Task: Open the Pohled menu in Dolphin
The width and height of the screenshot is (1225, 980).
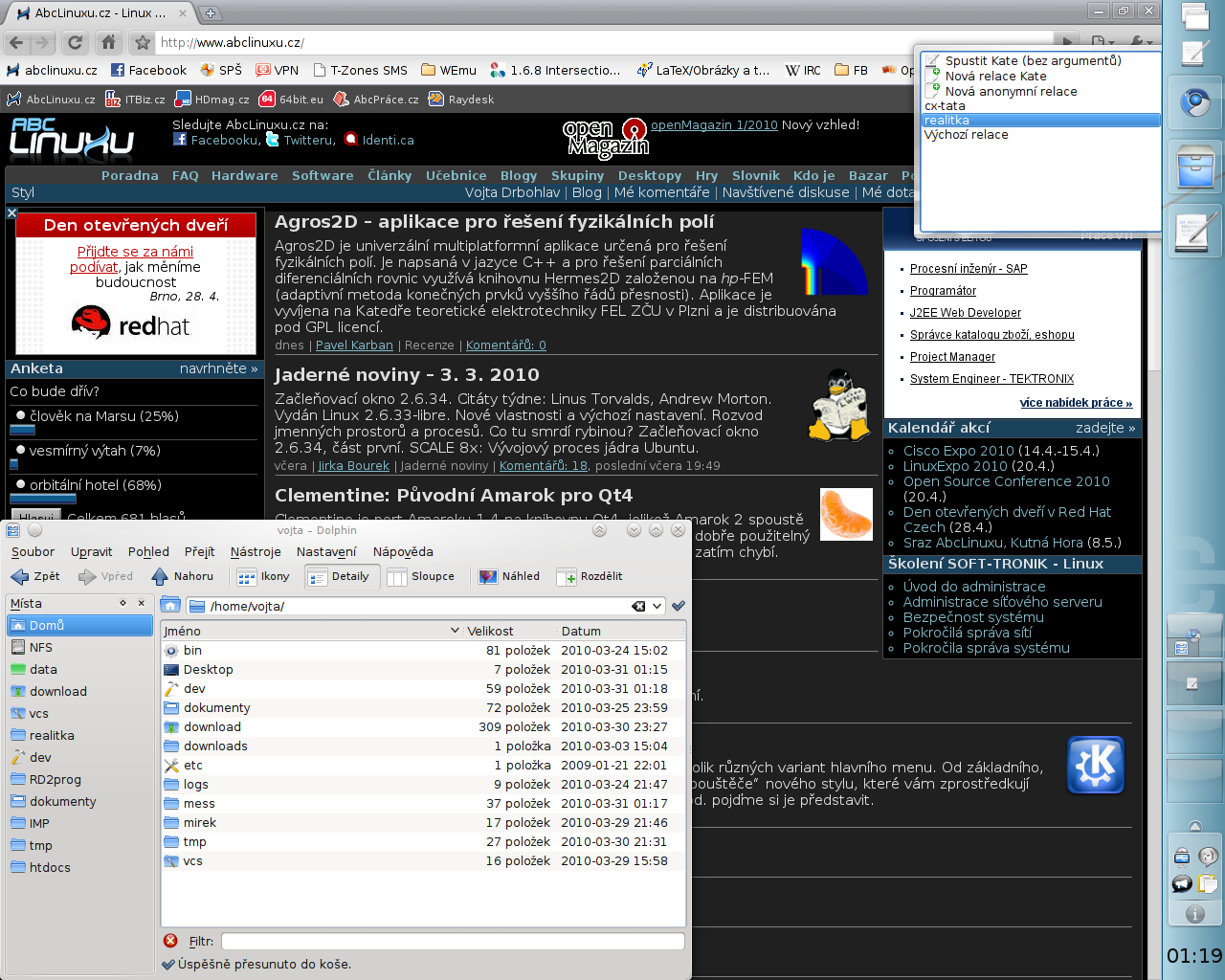Action: click(x=148, y=551)
